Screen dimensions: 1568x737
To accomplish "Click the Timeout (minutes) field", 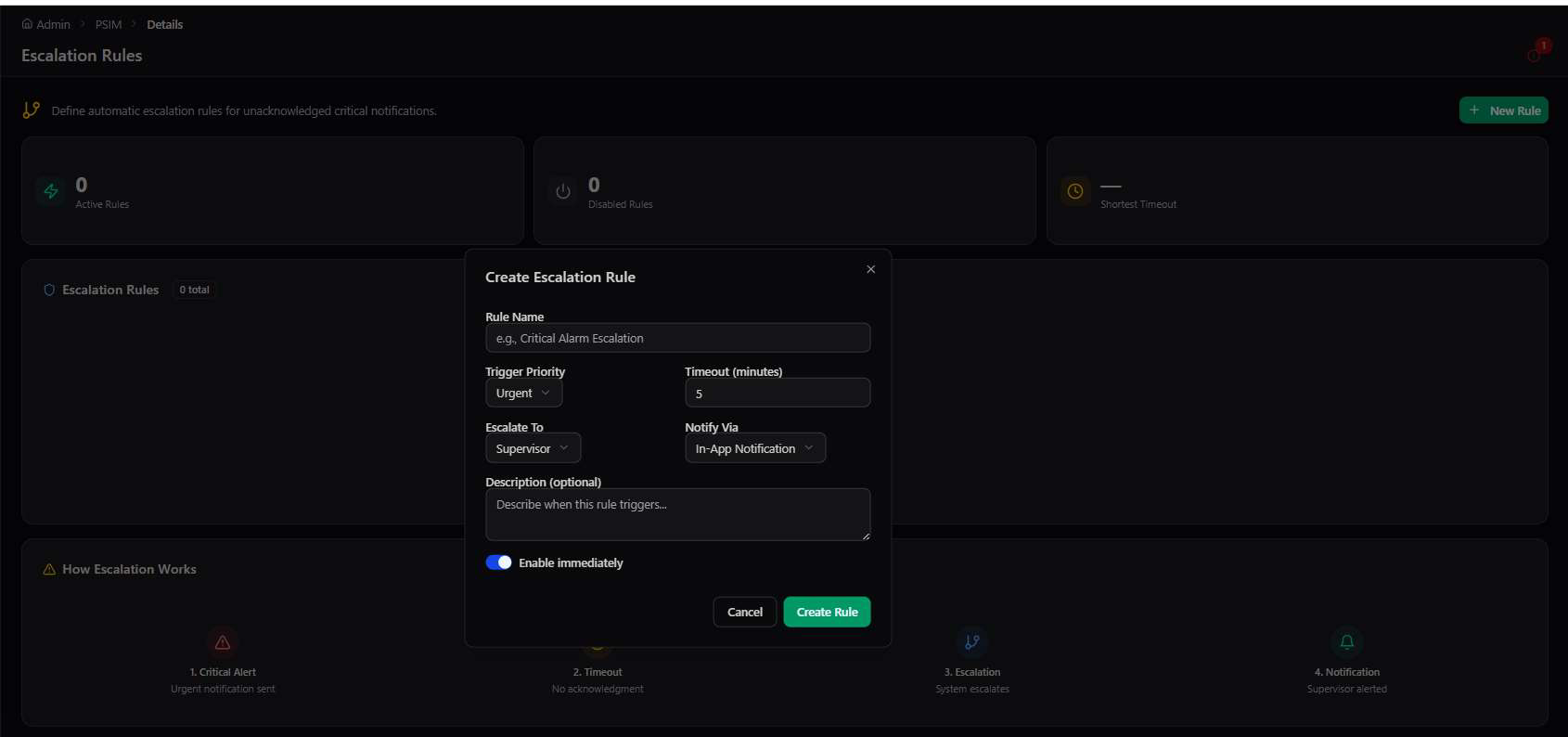I will [778, 393].
